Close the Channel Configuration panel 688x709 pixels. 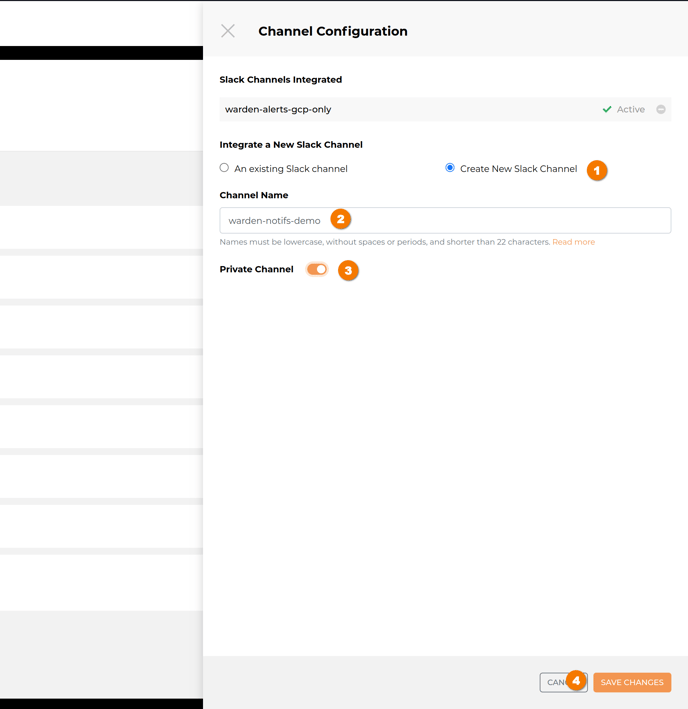pyautogui.click(x=228, y=31)
